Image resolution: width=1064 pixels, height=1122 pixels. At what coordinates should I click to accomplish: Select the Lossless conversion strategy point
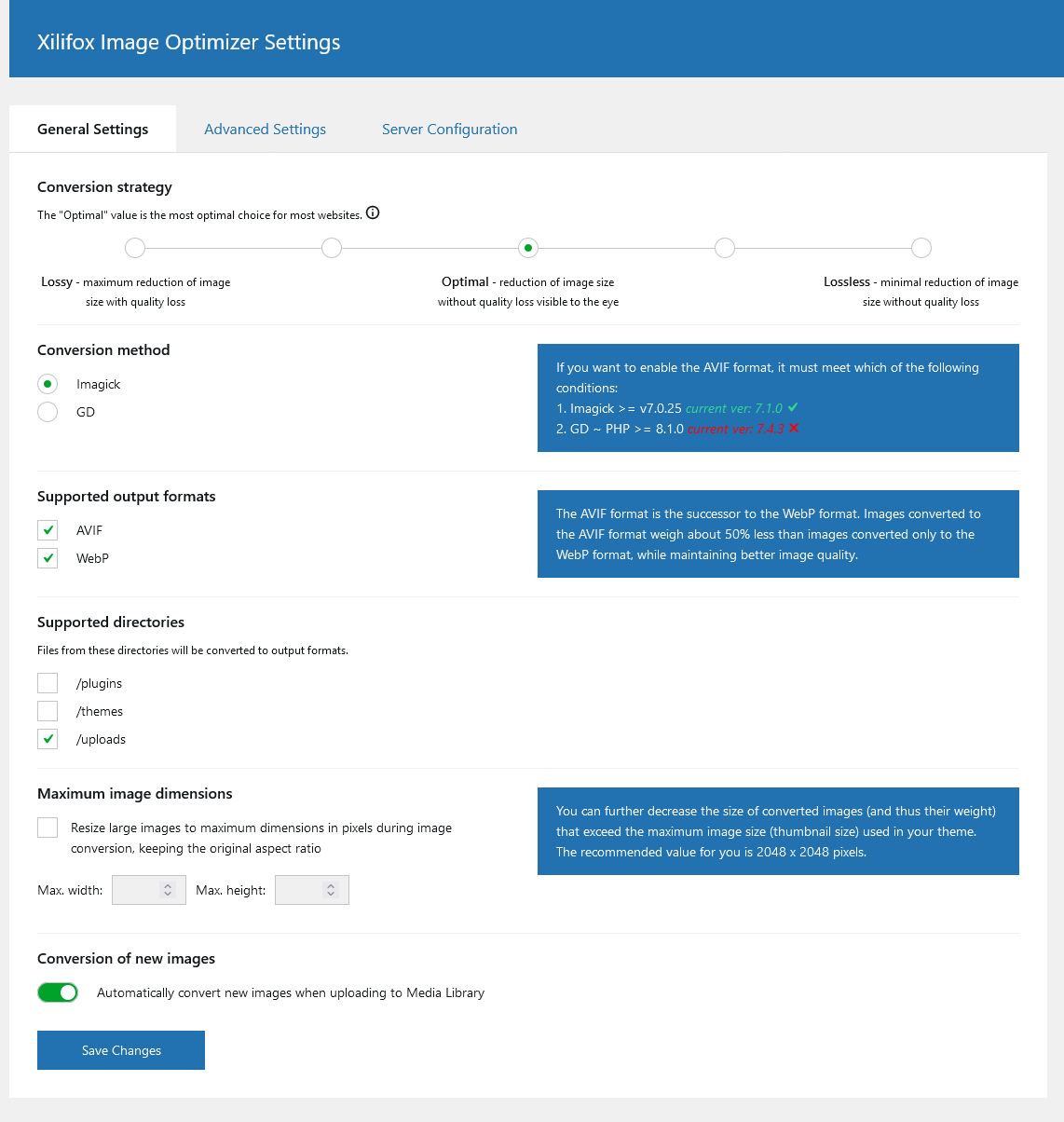tap(921, 248)
